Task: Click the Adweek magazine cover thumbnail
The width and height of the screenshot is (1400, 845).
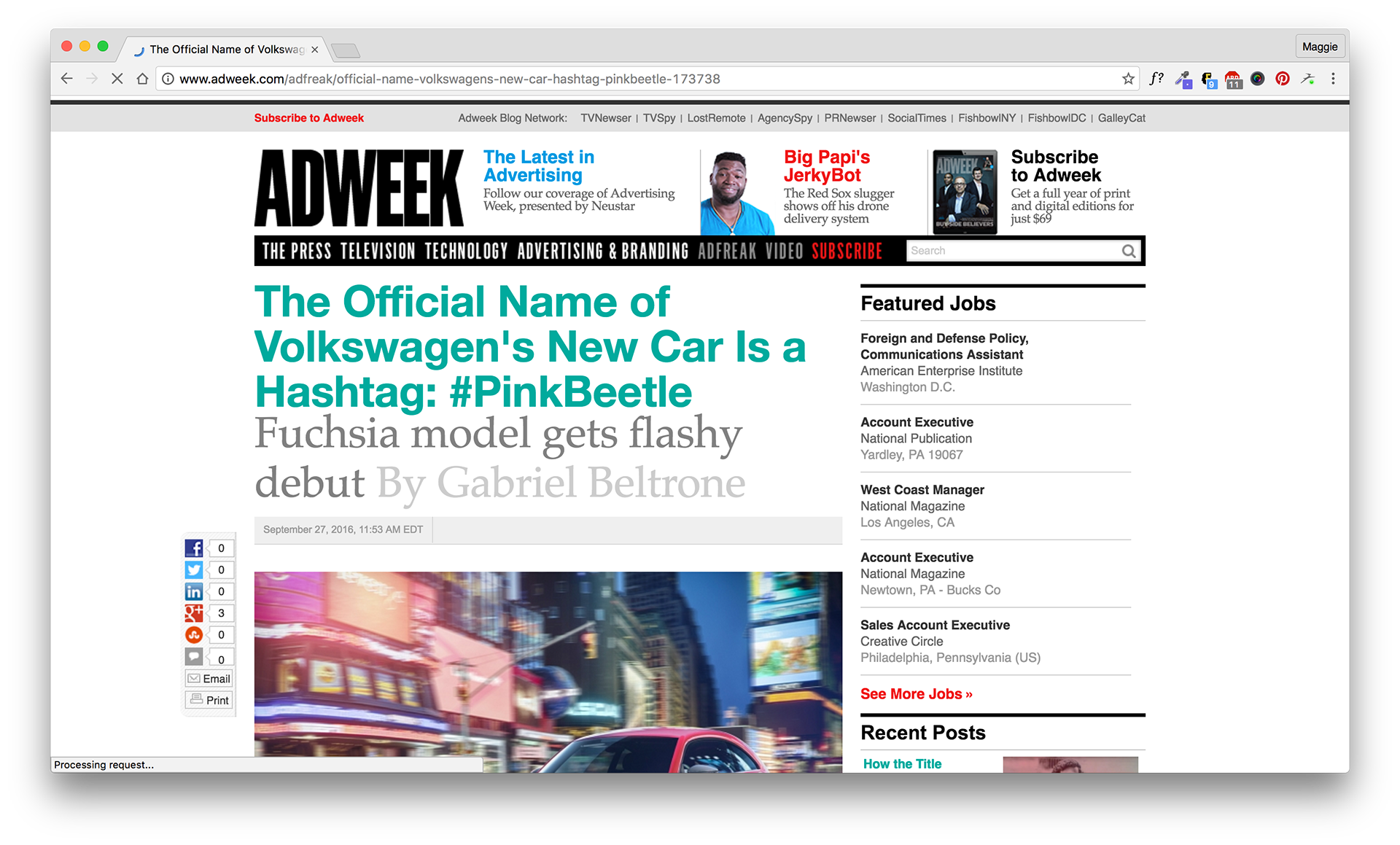Action: click(x=965, y=192)
